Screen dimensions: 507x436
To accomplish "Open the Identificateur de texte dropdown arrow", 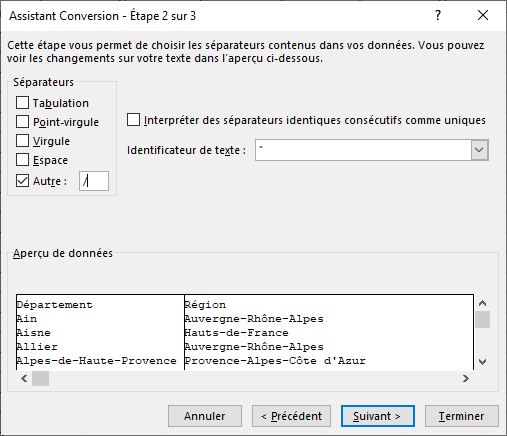I will (x=479, y=150).
